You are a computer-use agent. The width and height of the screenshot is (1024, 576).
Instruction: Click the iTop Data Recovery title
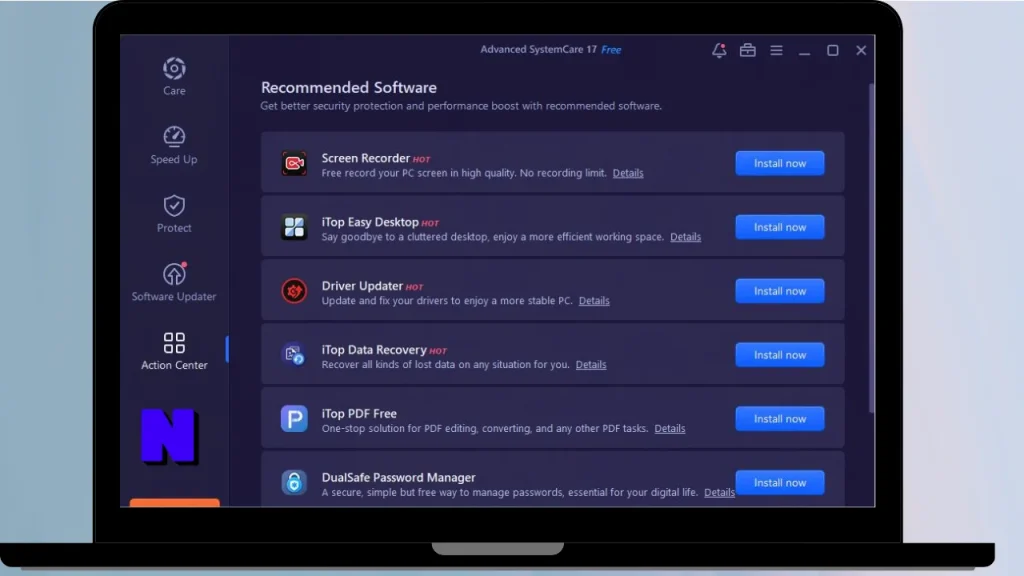coord(374,350)
